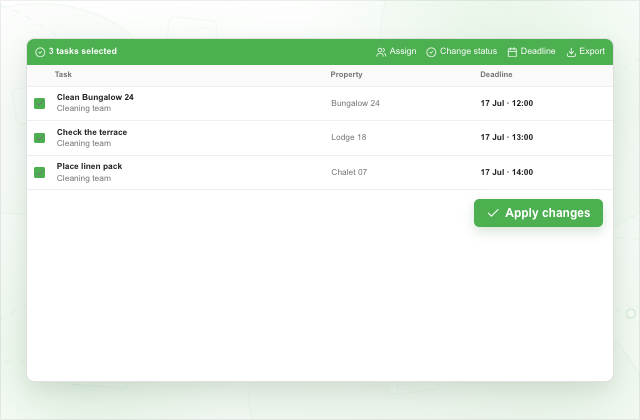This screenshot has height=420, width=640.
Task: Click the Task column header
Action: [x=63, y=74]
